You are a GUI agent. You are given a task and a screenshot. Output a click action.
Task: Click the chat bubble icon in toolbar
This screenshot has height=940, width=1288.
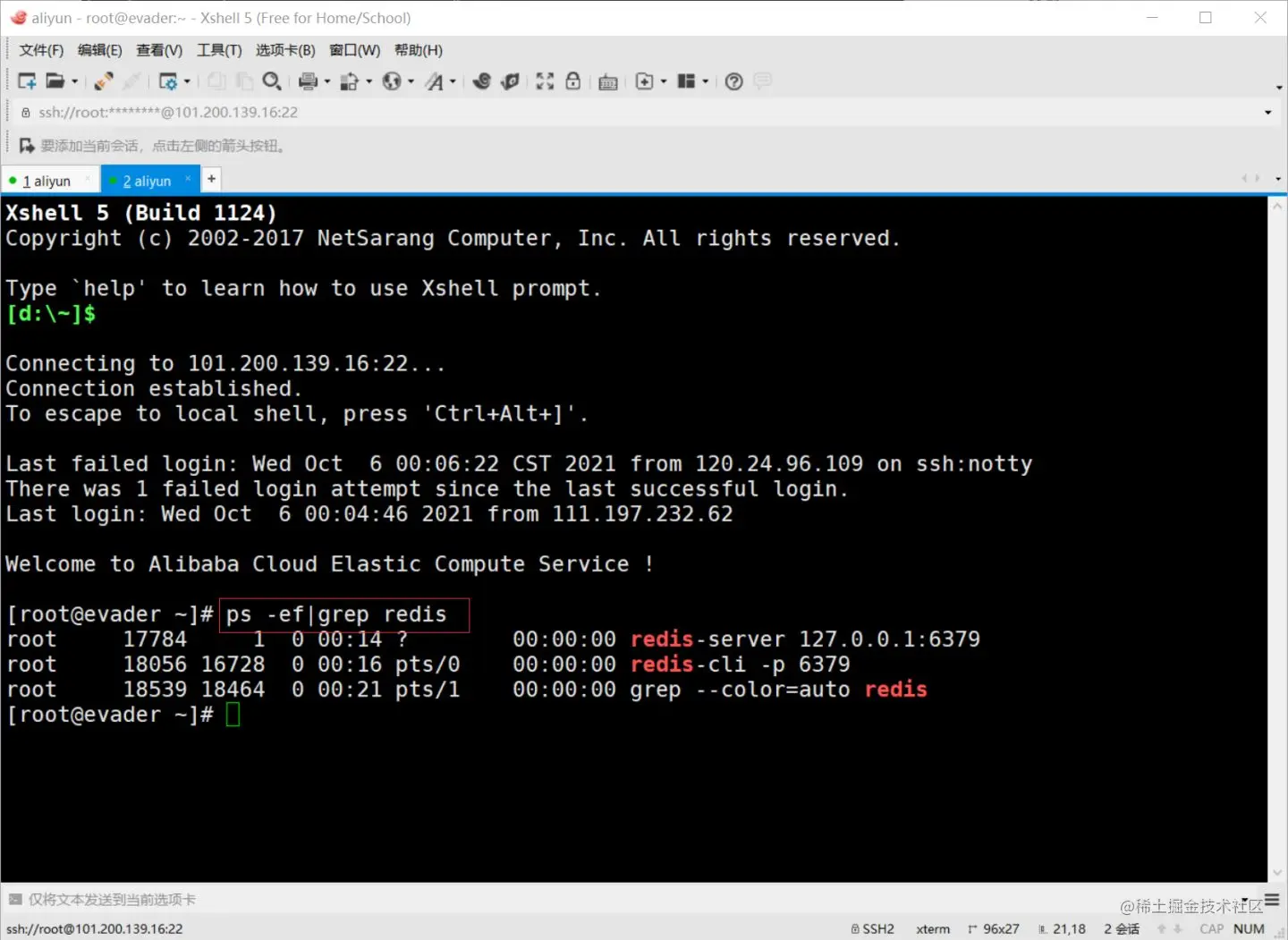[762, 81]
